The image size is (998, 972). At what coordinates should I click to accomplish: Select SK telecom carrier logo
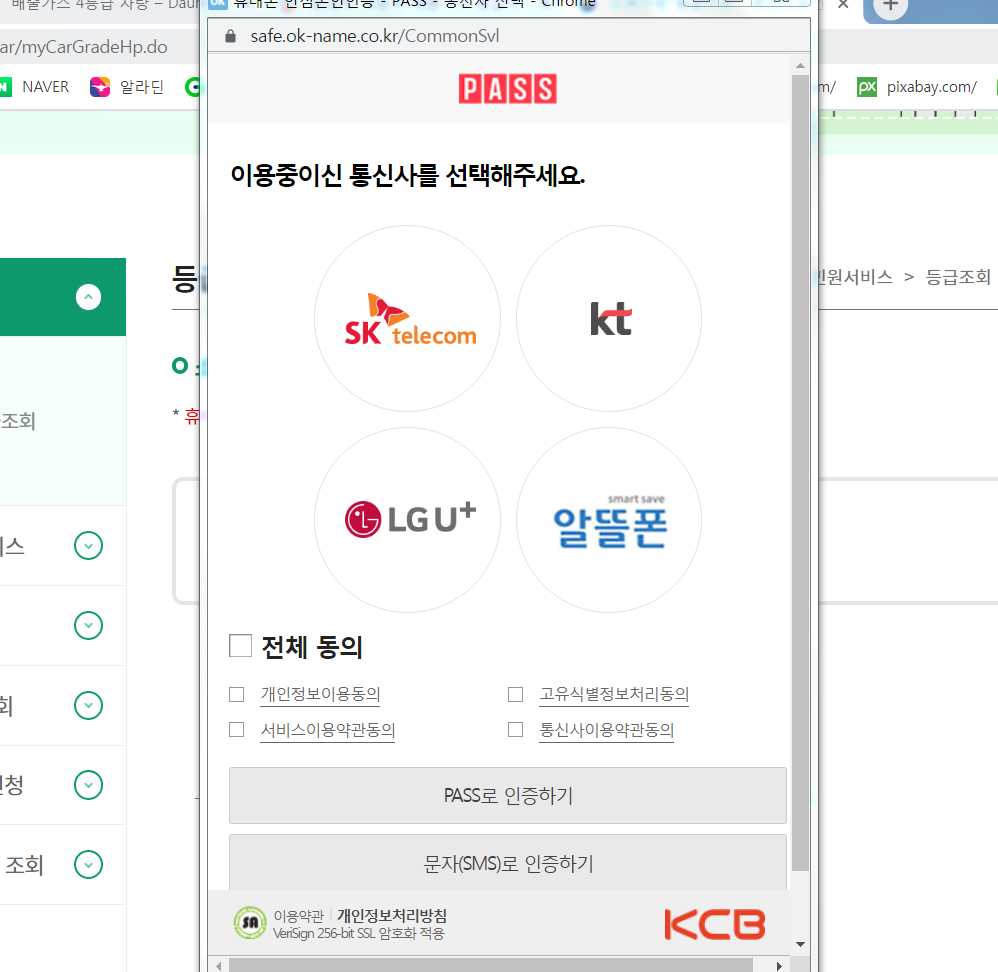pos(407,318)
